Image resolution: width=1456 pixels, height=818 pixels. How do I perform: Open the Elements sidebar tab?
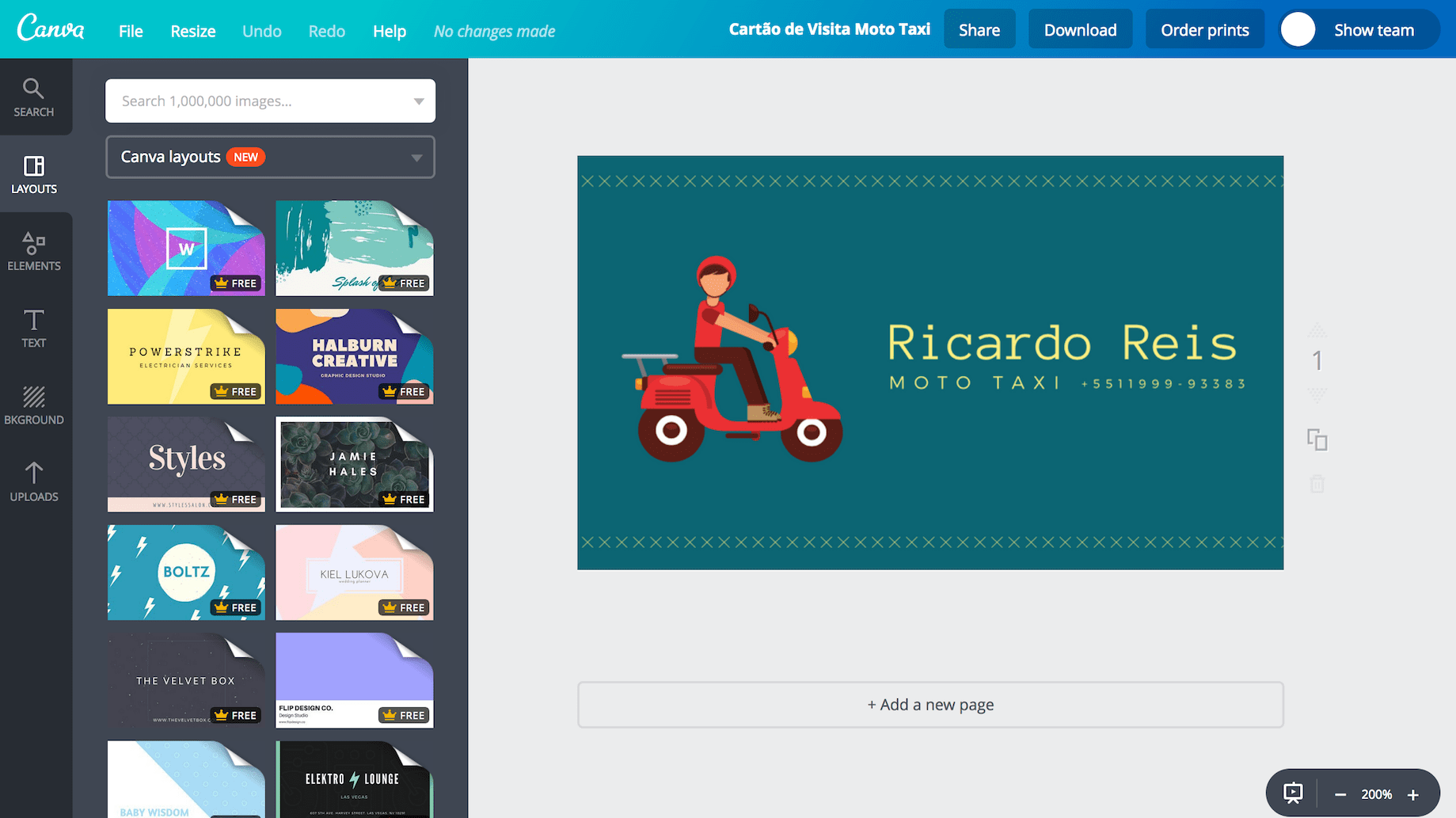pyautogui.click(x=34, y=251)
